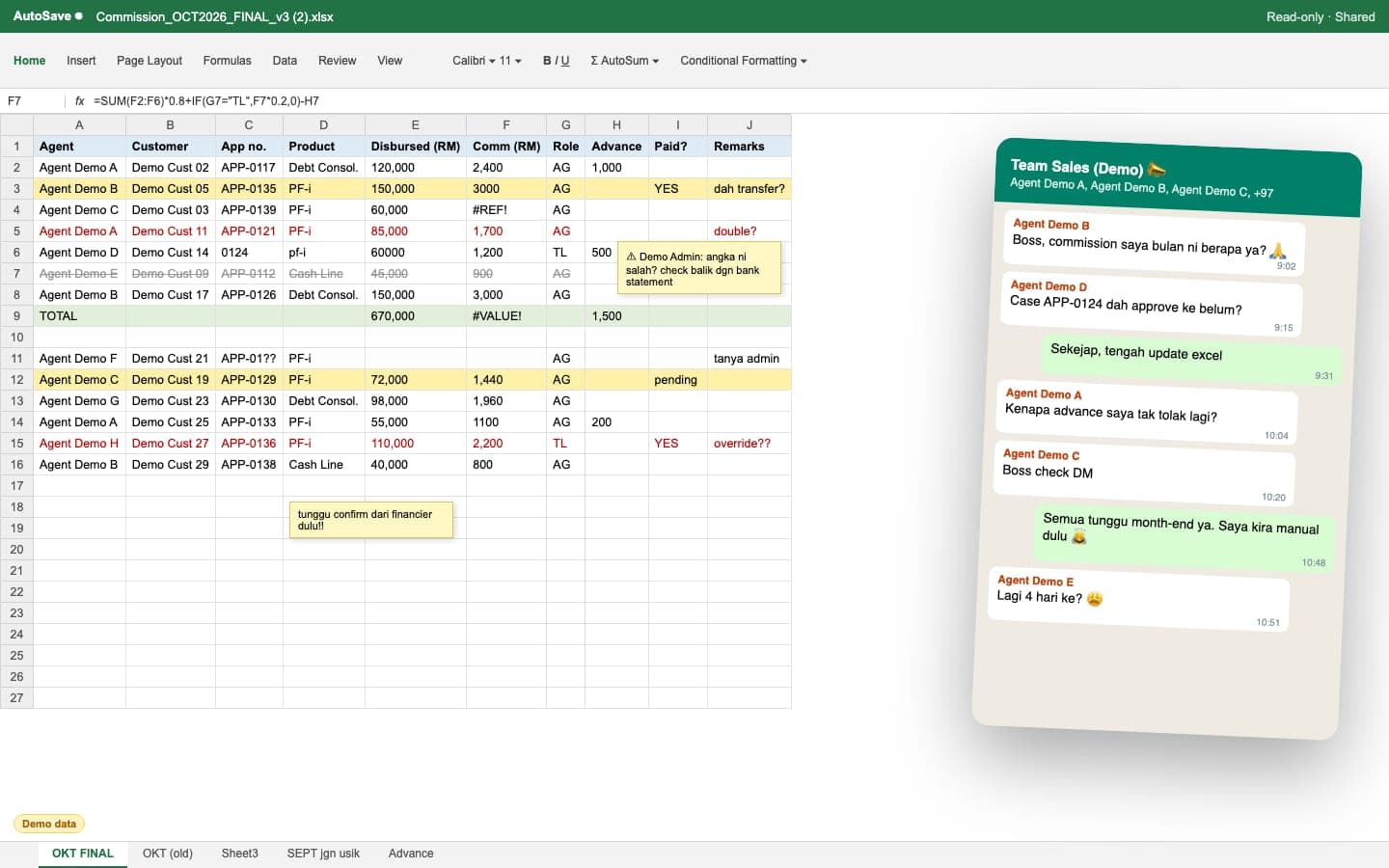Expand the Conditional Formatting menu
The width and height of the screenshot is (1389, 868).
[744, 61]
